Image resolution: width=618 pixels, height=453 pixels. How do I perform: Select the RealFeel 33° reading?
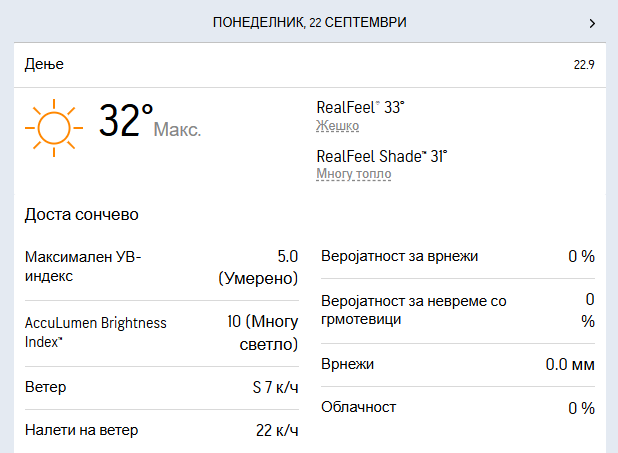point(360,107)
